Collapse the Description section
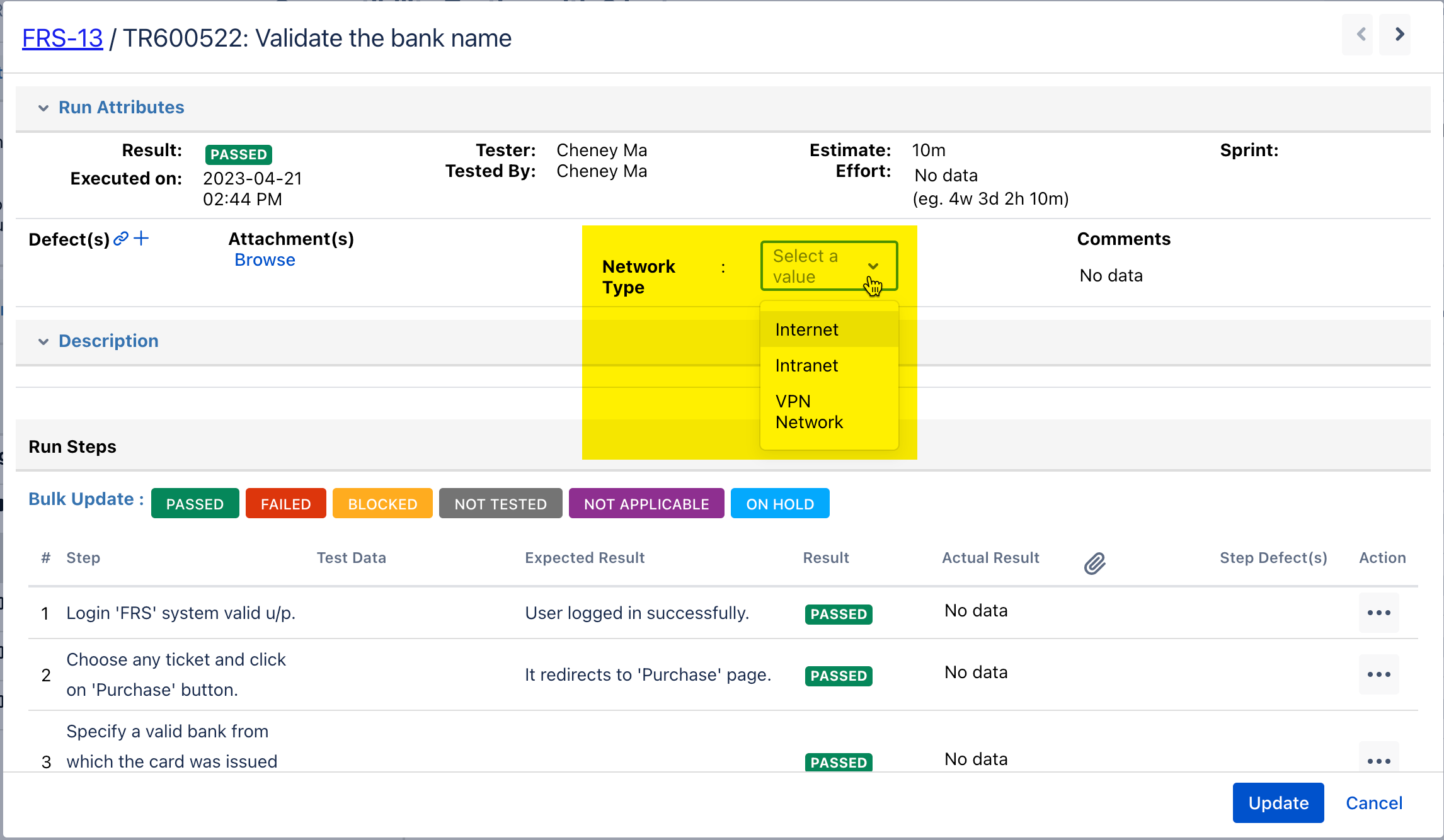Image resolution: width=1444 pixels, height=840 pixels. 43,341
